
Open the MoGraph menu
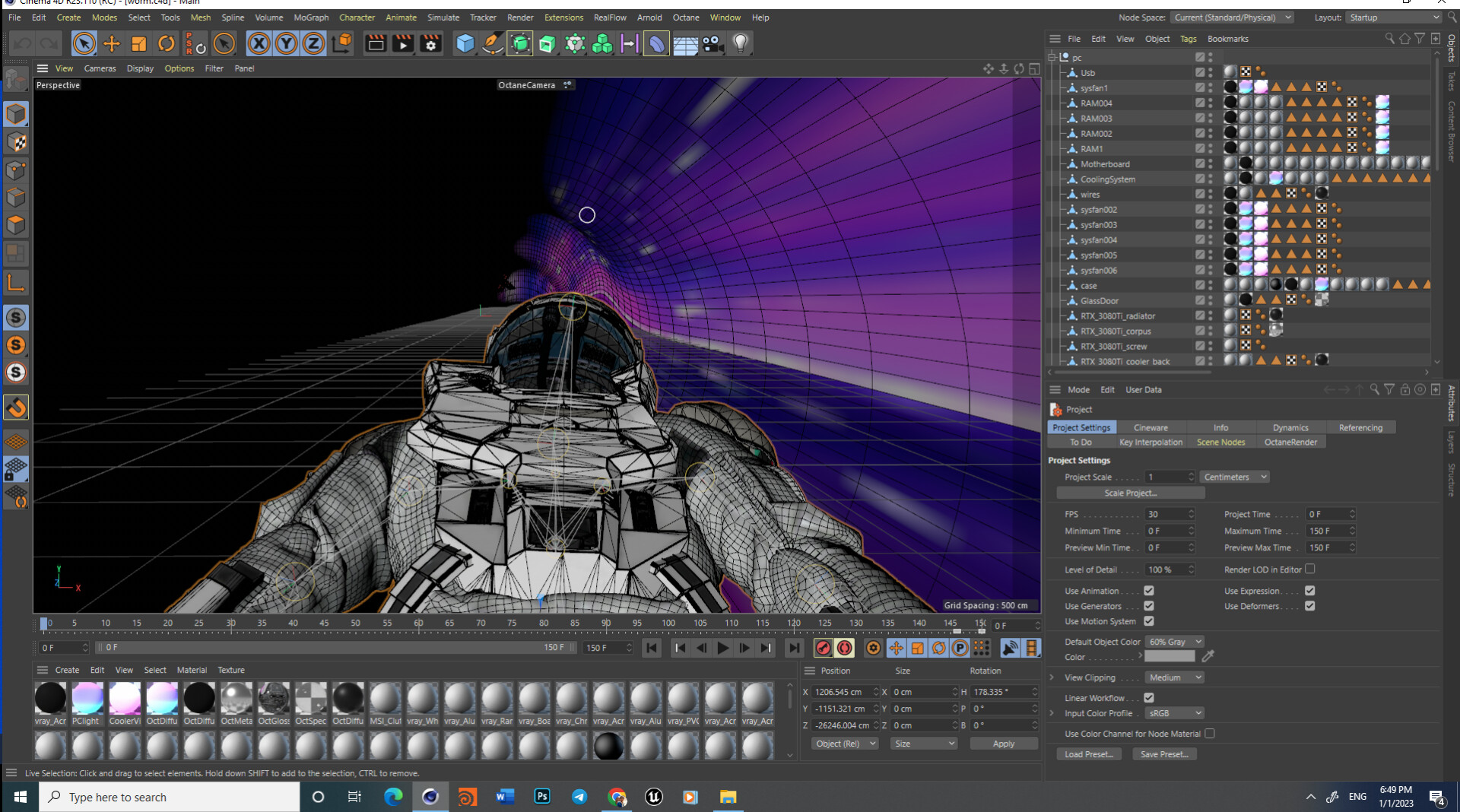coord(311,17)
